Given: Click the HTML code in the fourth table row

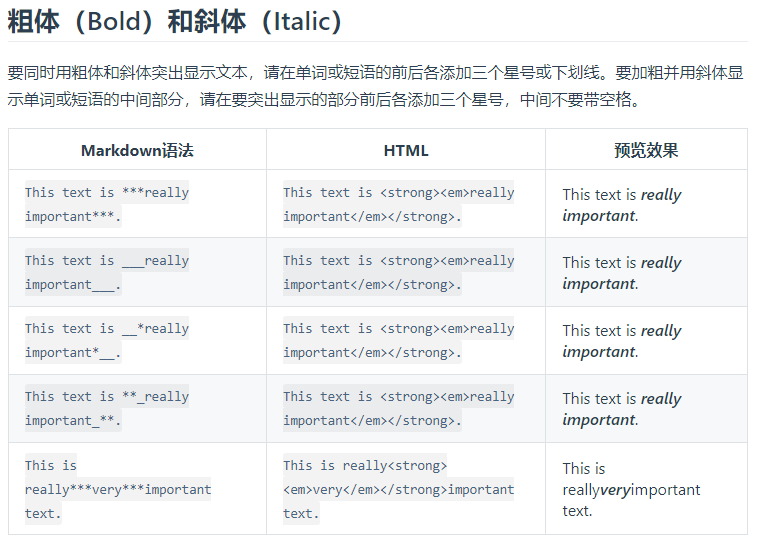Looking at the screenshot, I should pos(398,408).
